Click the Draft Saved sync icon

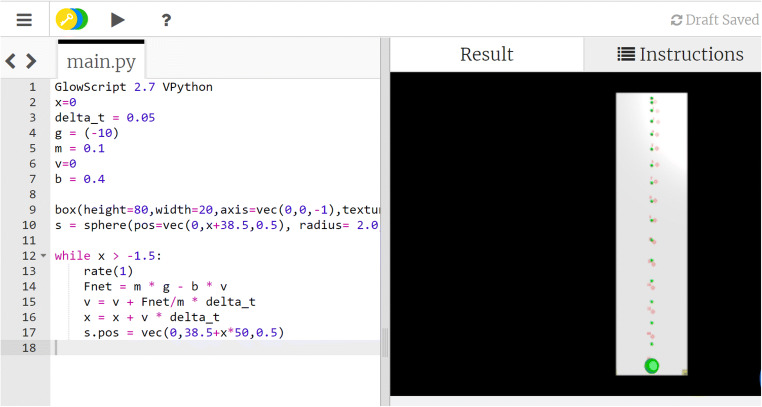[x=676, y=20]
